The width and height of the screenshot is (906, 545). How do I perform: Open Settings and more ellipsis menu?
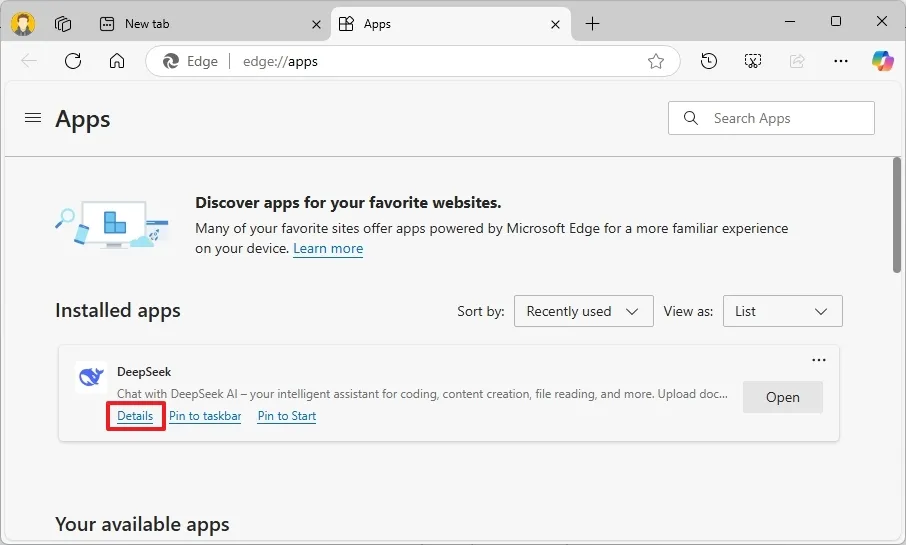click(841, 61)
